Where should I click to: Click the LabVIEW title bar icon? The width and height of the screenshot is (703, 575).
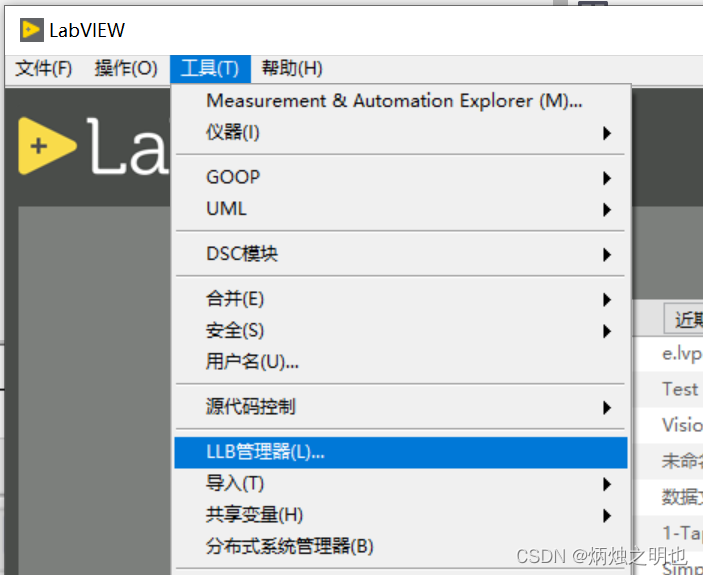click(32, 30)
